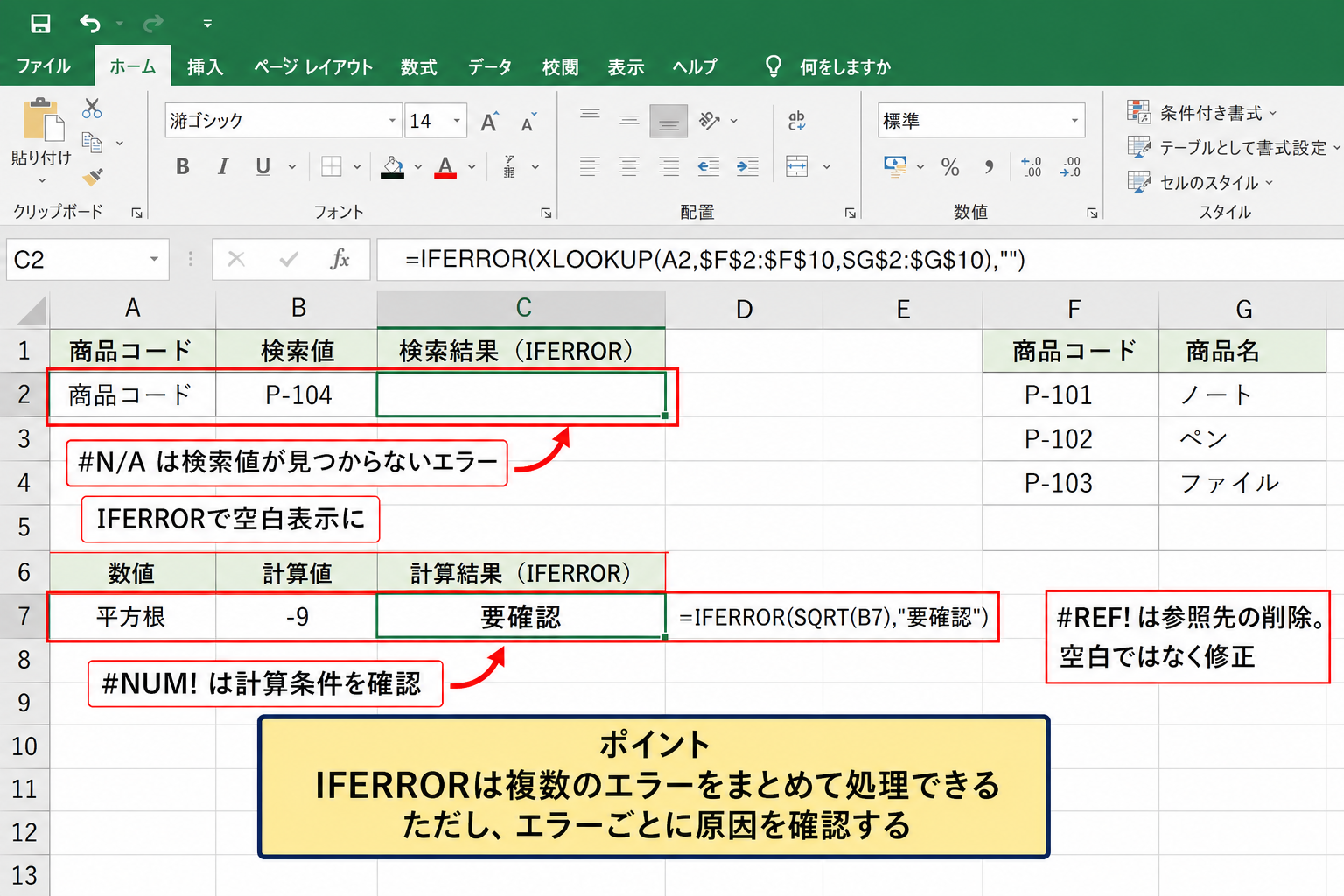
Task: Click セルのスタイル button
Action: (1200, 182)
